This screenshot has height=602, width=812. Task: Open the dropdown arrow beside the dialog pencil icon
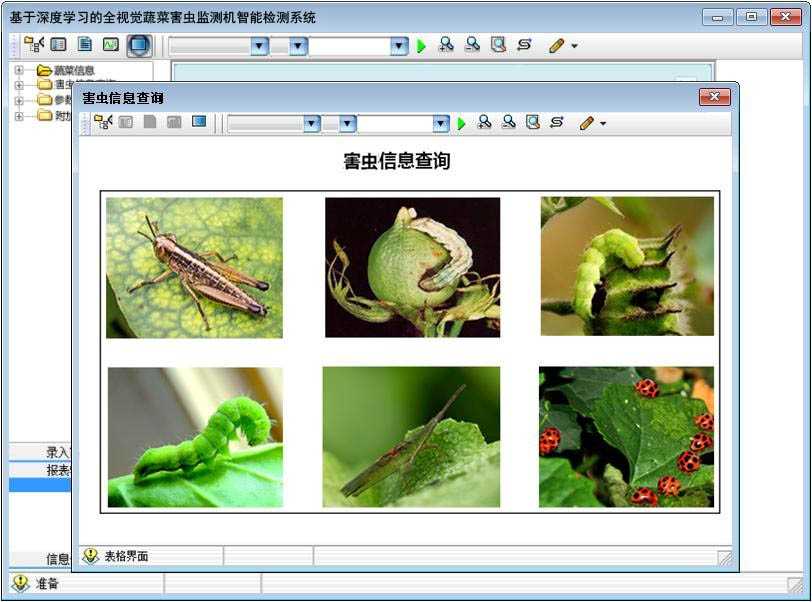point(603,124)
